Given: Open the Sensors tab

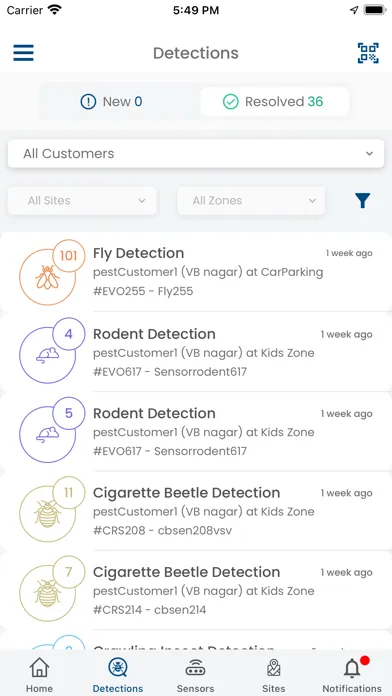Looking at the screenshot, I should 195,674.
